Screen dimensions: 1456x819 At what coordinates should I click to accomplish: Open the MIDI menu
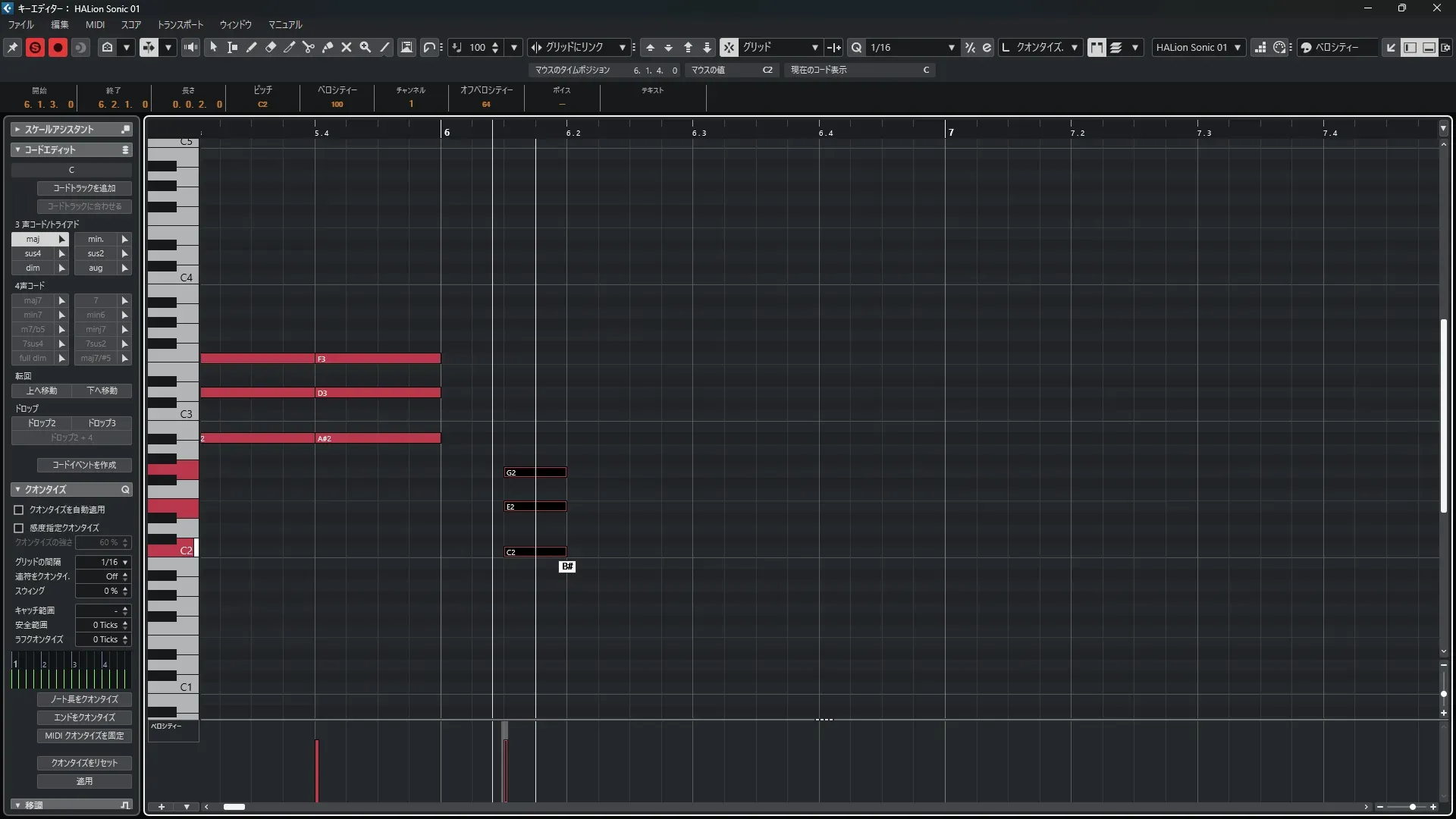(95, 24)
